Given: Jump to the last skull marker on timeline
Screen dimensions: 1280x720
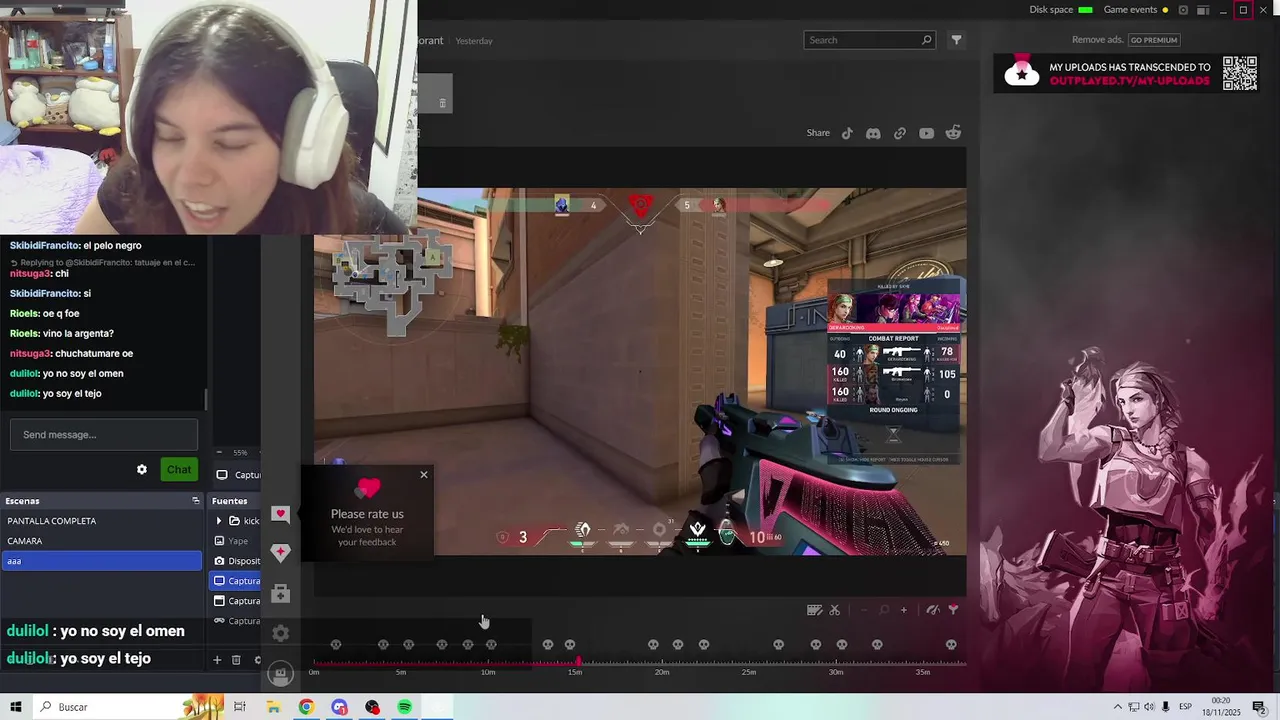Looking at the screenshot, I should [951, 645].
